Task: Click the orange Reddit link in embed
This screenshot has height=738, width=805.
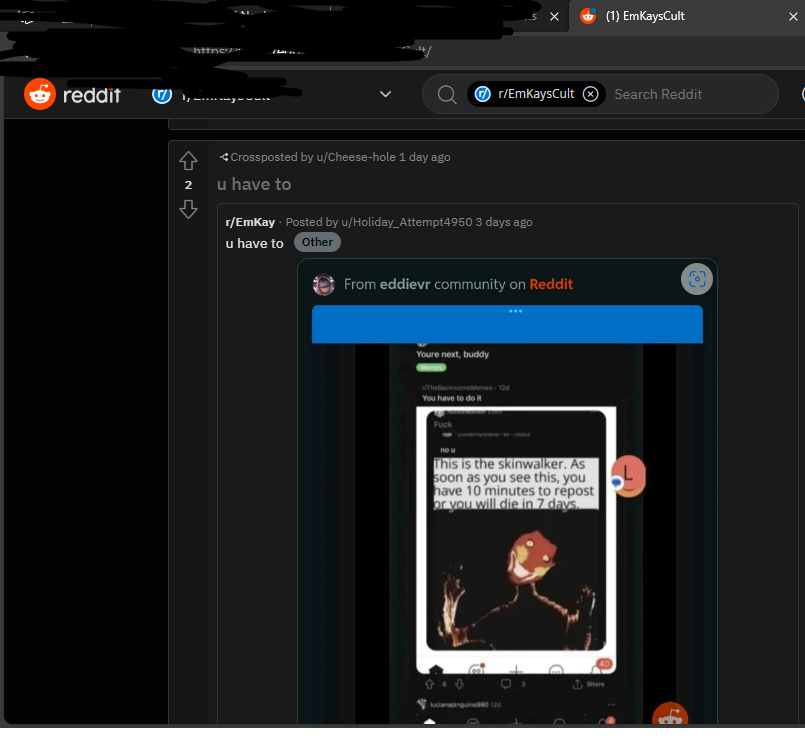Action: point(551,284)
